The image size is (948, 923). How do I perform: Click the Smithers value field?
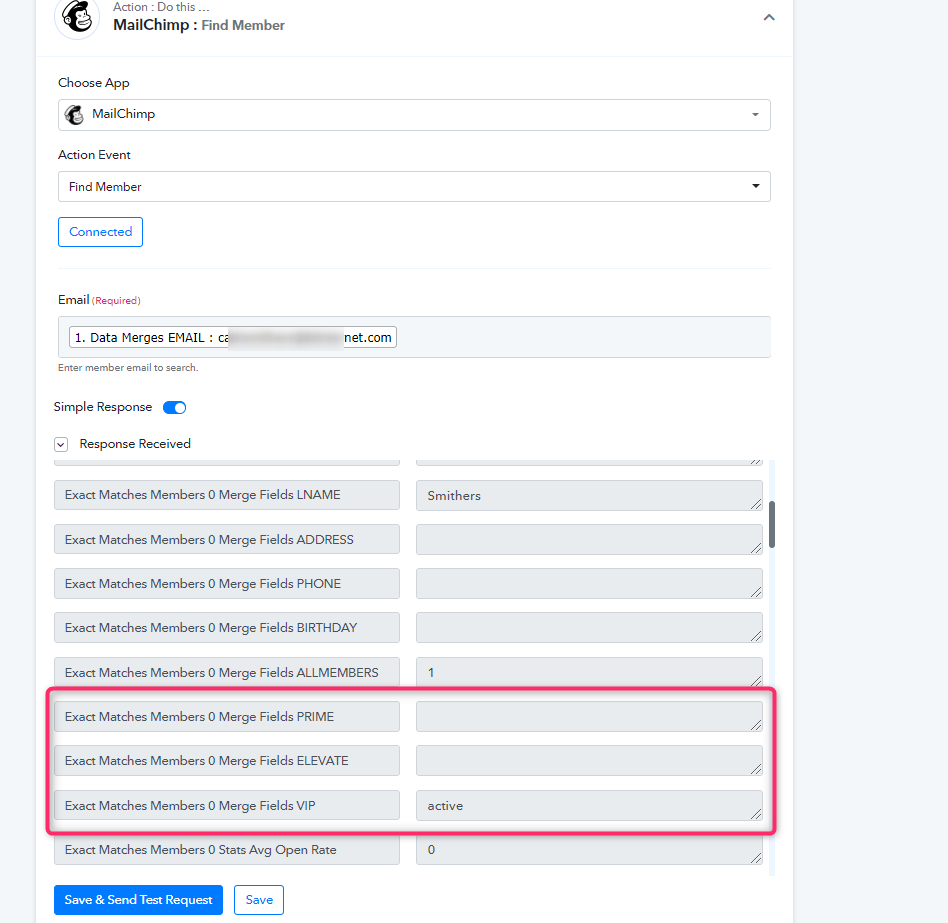tap(589, 496)
